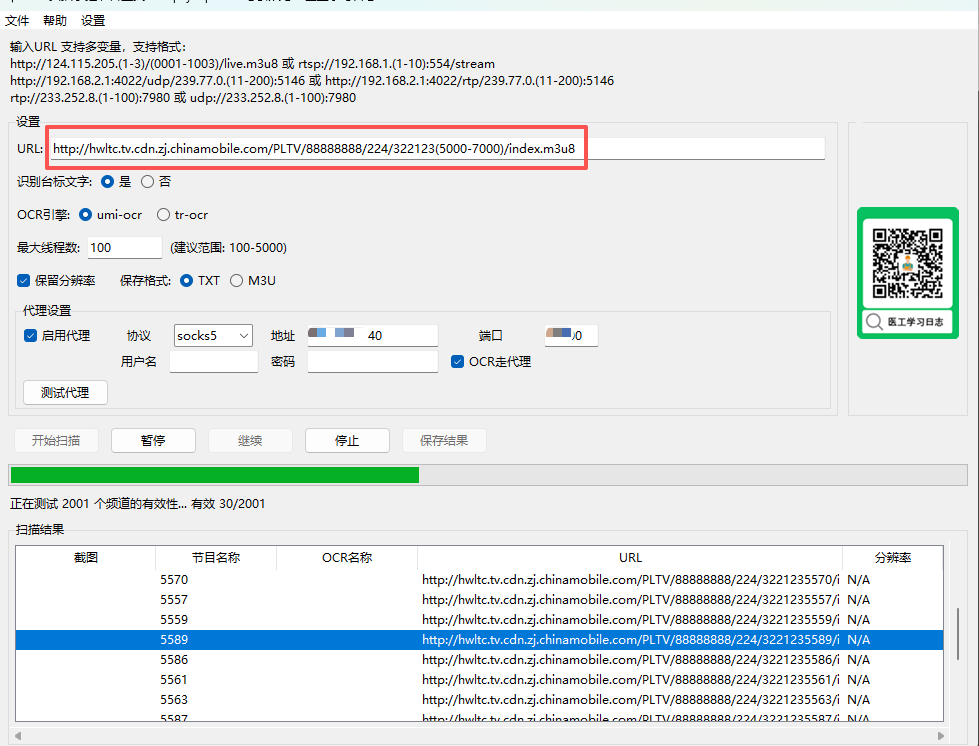Disable the 启用代理 checkbox
This screenshot has height=746, width=979.
click(x=31, y=336)
